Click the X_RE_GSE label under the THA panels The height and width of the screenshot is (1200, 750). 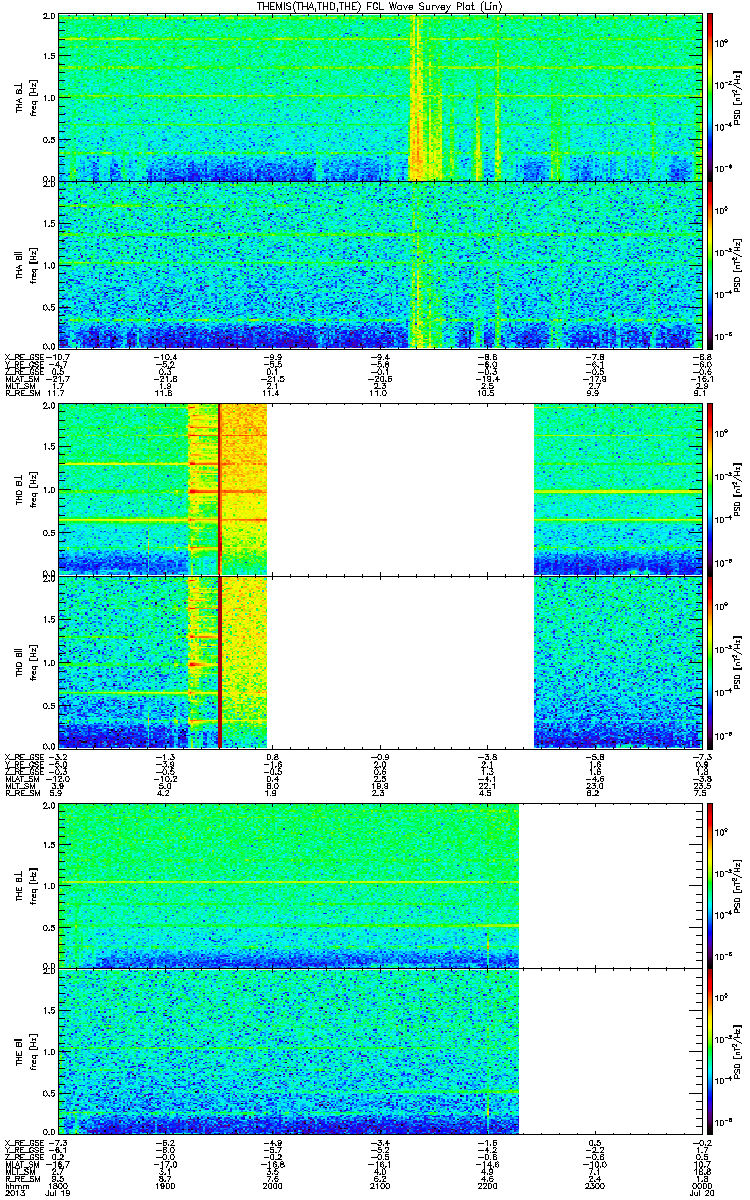(x=23, y=357)
